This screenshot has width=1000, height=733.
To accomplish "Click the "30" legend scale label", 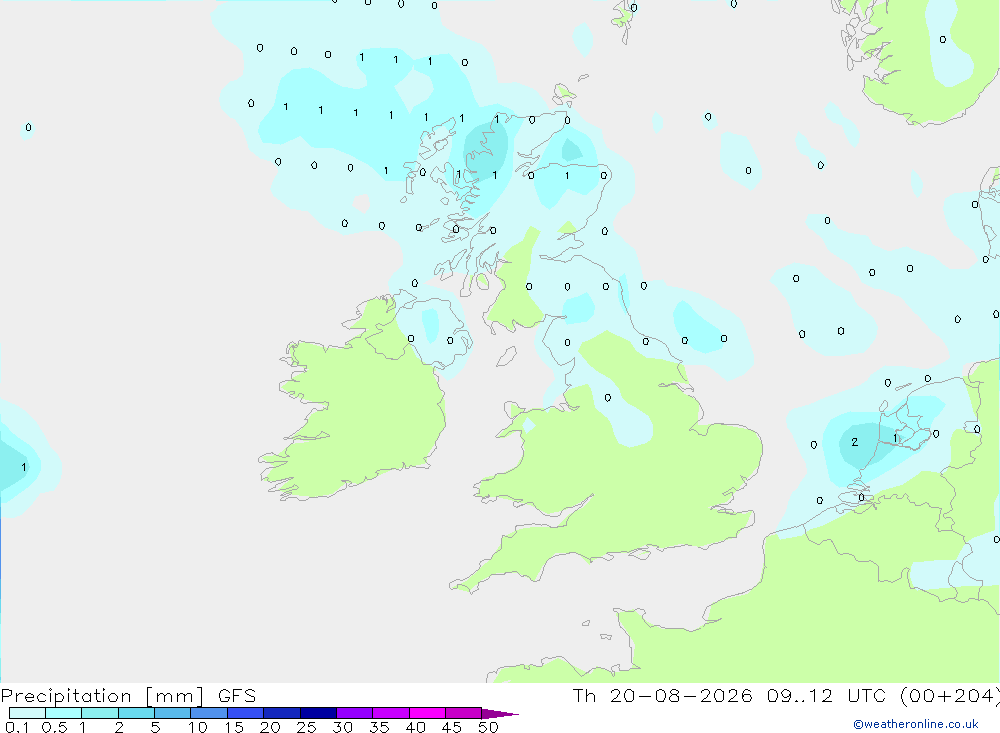I will [x=342, y=727].
